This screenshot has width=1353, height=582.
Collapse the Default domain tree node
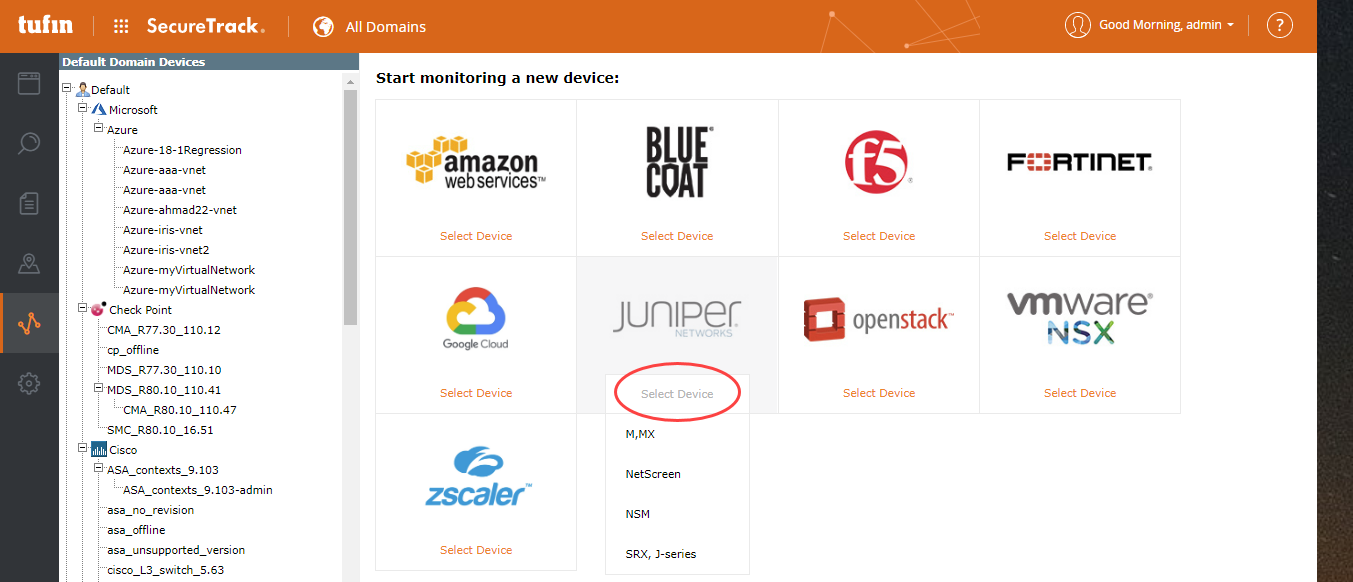[67, 88]
